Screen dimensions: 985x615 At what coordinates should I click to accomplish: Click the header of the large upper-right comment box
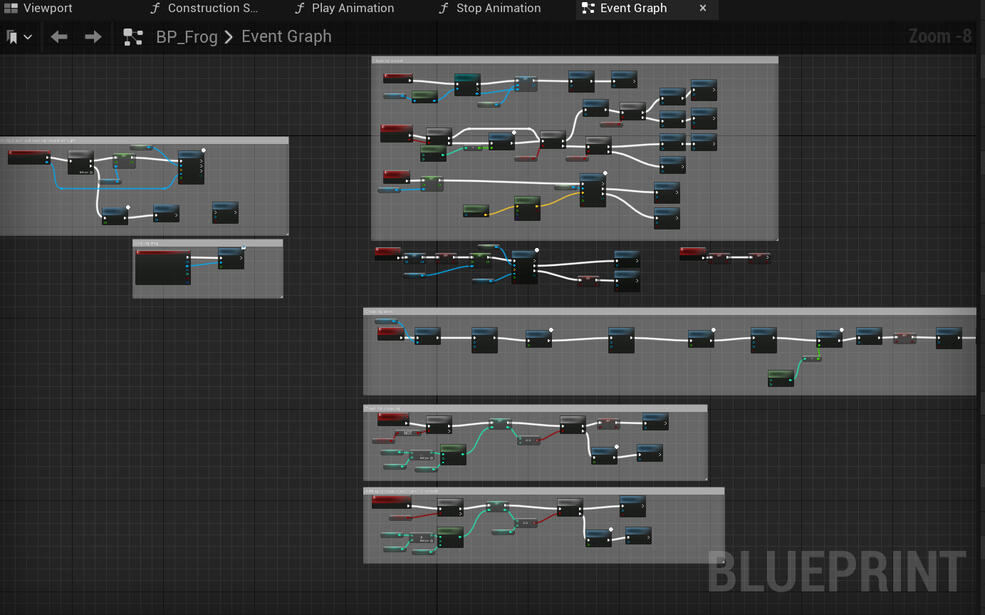click(x=575, y=60)
